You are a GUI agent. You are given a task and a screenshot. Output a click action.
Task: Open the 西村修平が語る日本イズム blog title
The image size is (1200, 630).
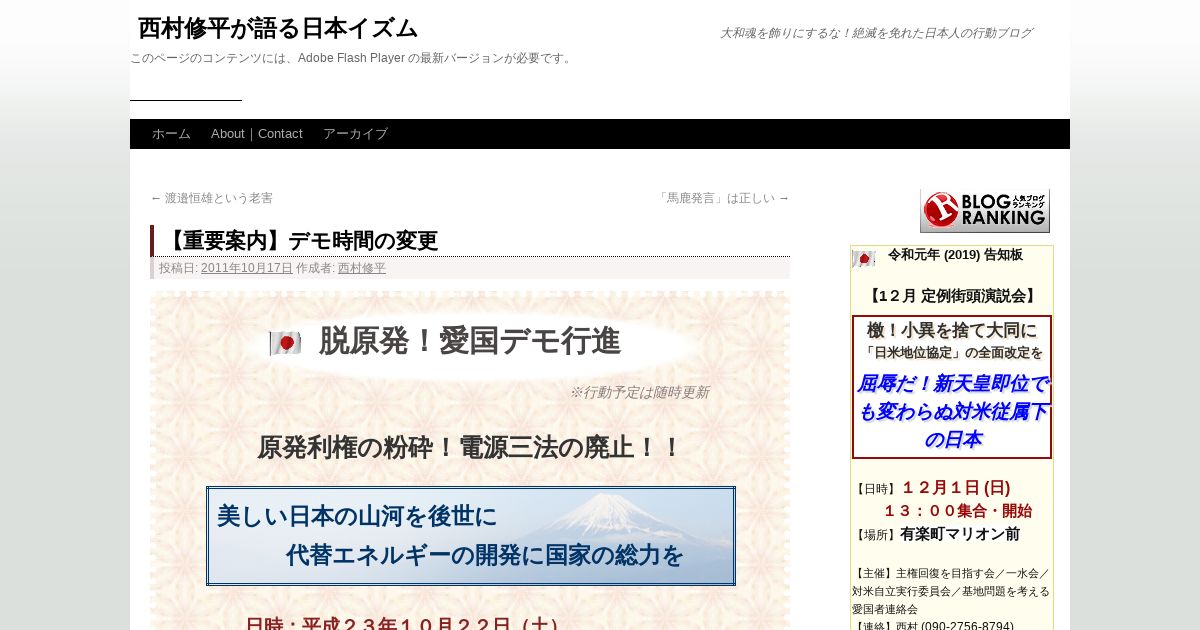coord(278,28)
